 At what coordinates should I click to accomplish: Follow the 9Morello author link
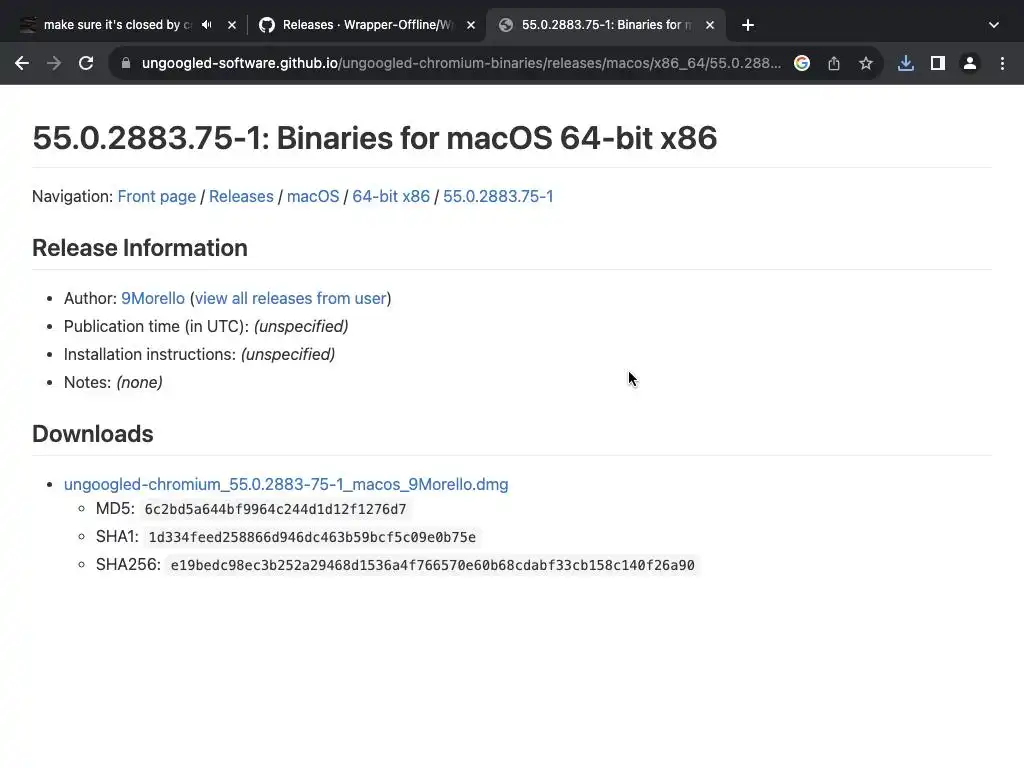[x=153, y=299]
